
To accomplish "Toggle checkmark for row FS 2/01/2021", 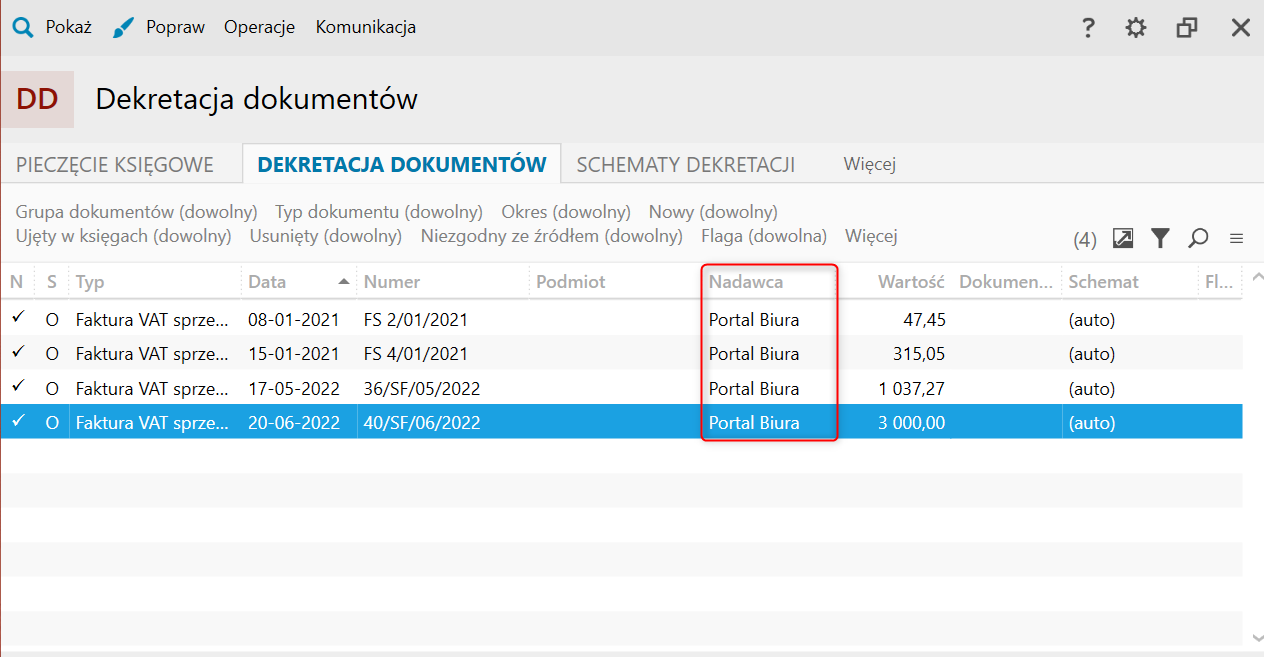I will (x=17, y=319).
